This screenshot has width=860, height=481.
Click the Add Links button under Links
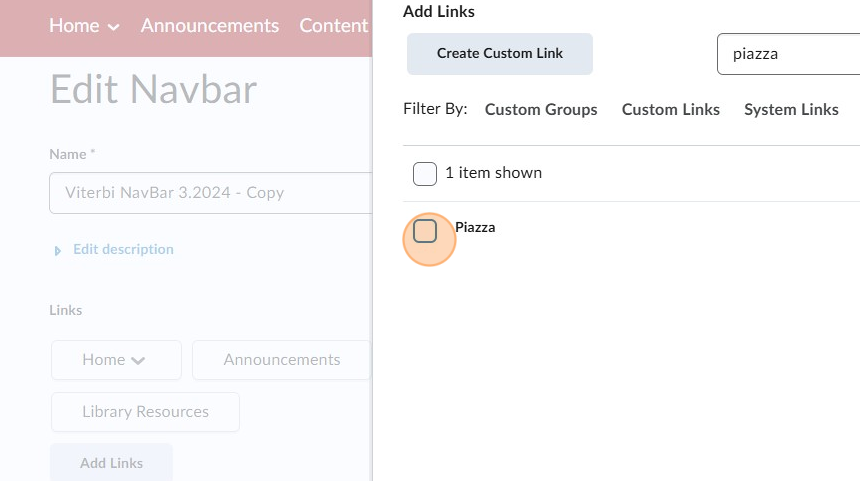tap(111, 463)
